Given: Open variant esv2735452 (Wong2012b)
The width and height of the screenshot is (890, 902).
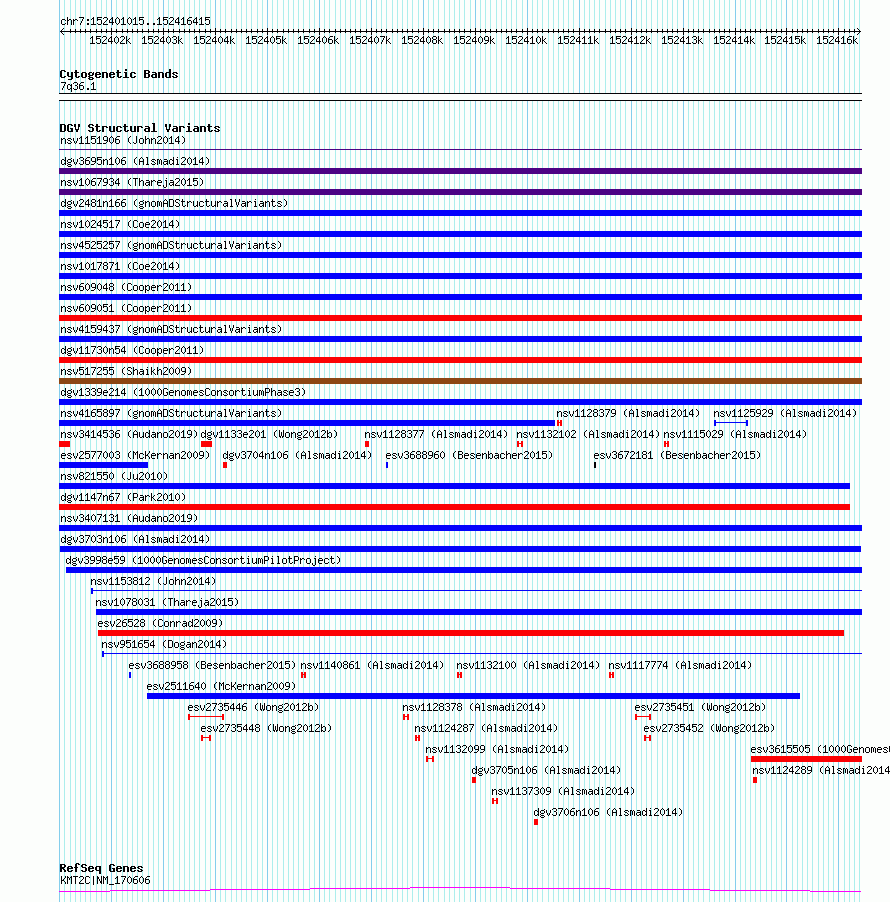Looking at the screenshot, I should click(x=709, y=728).
